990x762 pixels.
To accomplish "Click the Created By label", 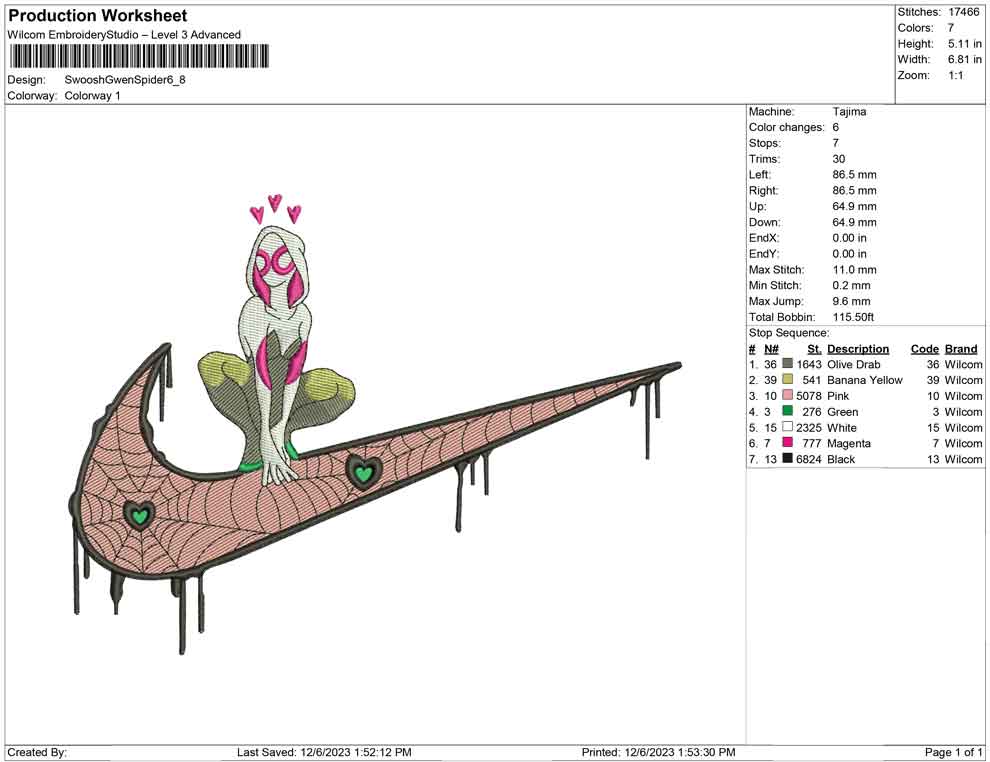I will (37, 752).
